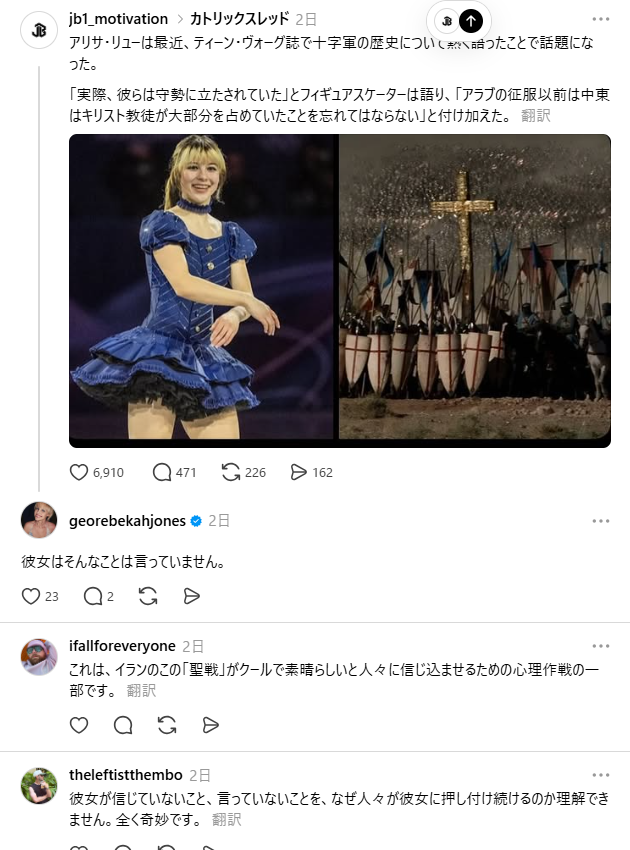Open more options on theleftistthembo comment
The height and width of the screenshot is (850, 630).
601,775
